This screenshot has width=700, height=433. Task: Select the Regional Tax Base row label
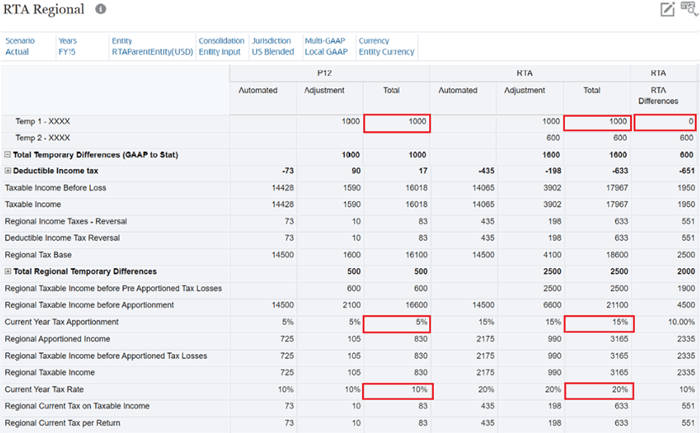pyautogui.click(x=38, y=255)
